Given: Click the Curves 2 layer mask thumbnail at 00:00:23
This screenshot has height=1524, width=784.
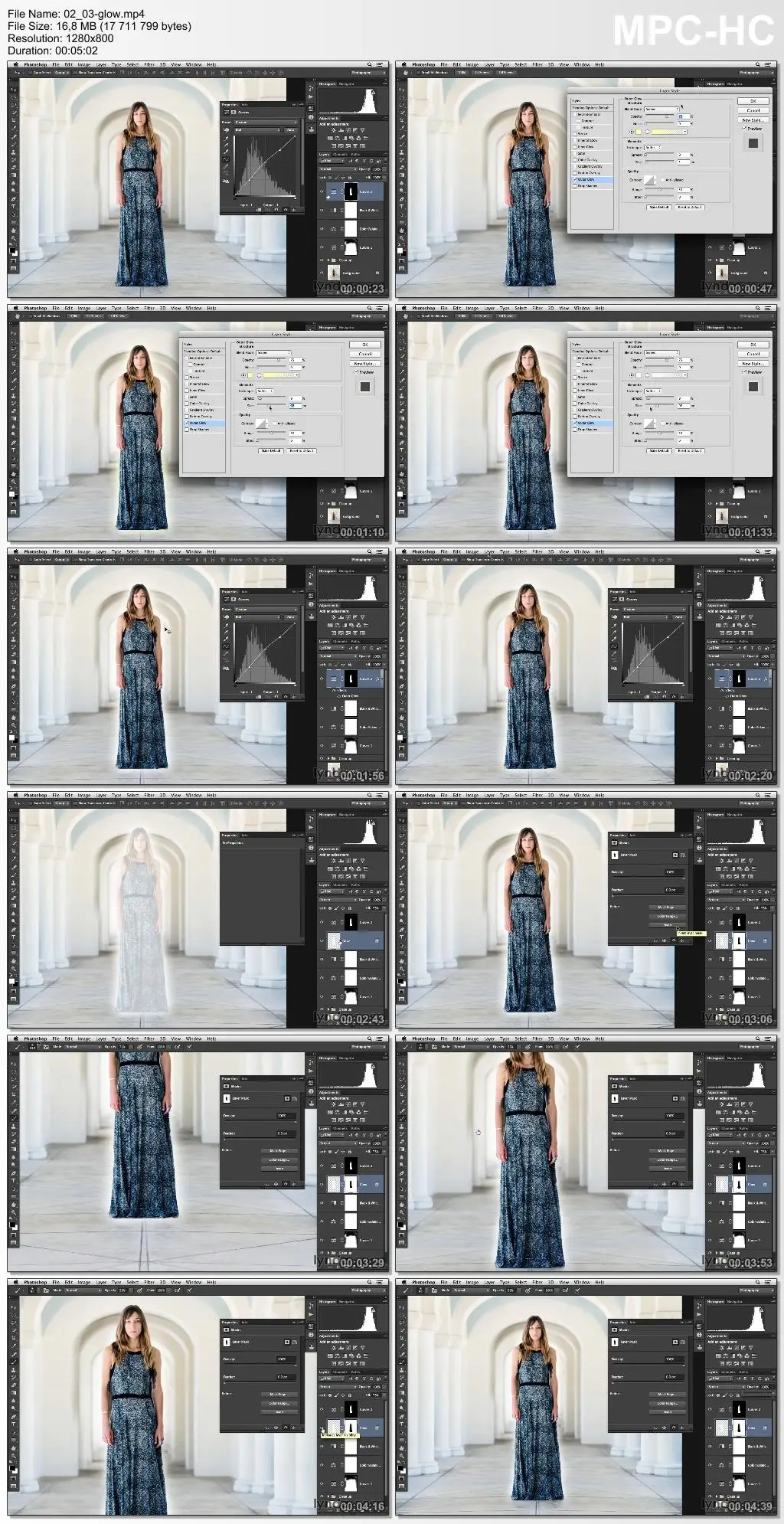Looking at the screenshot, I should (x=351, y=191).
